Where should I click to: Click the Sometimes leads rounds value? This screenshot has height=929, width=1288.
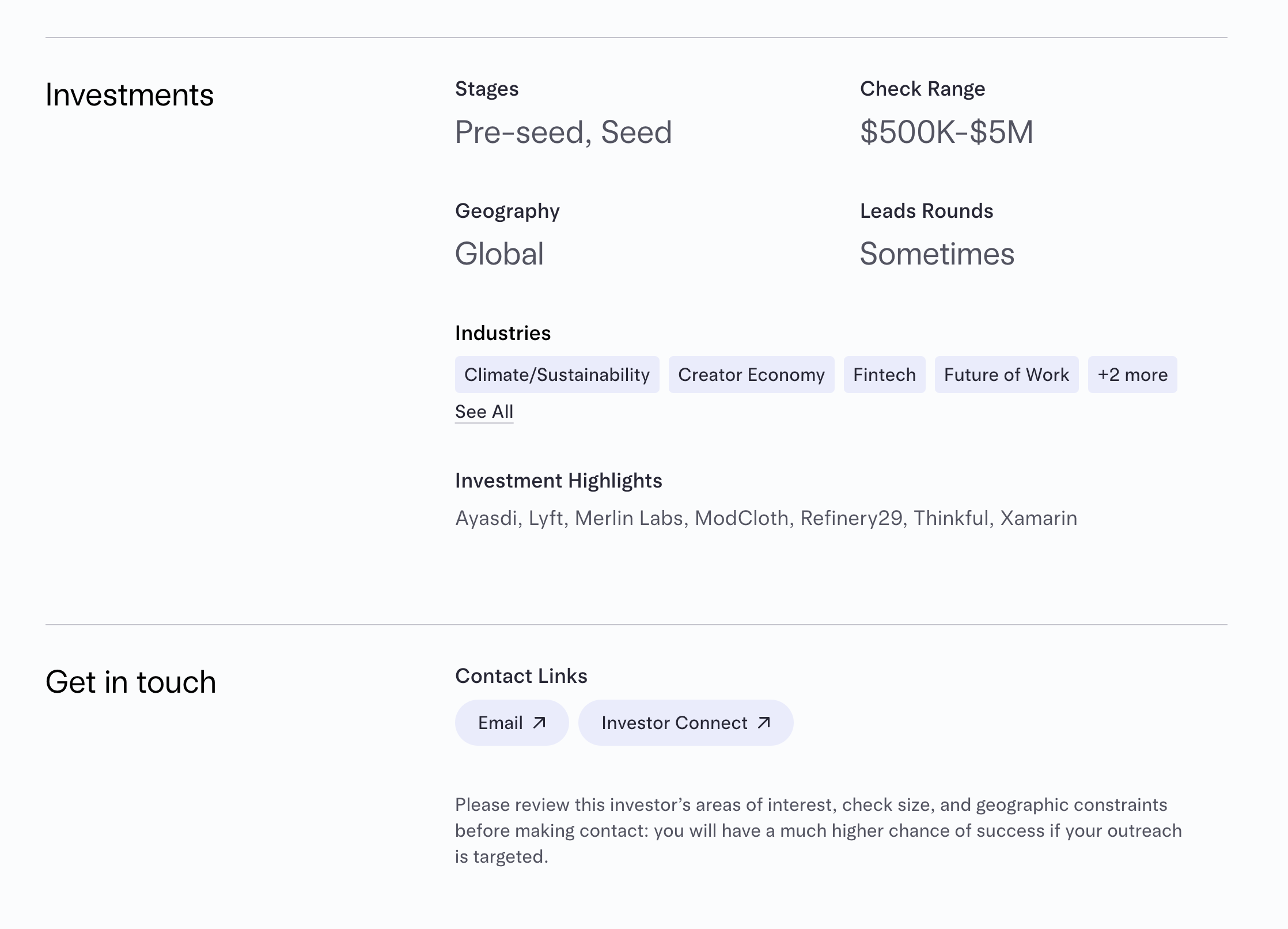click(937, 254)
